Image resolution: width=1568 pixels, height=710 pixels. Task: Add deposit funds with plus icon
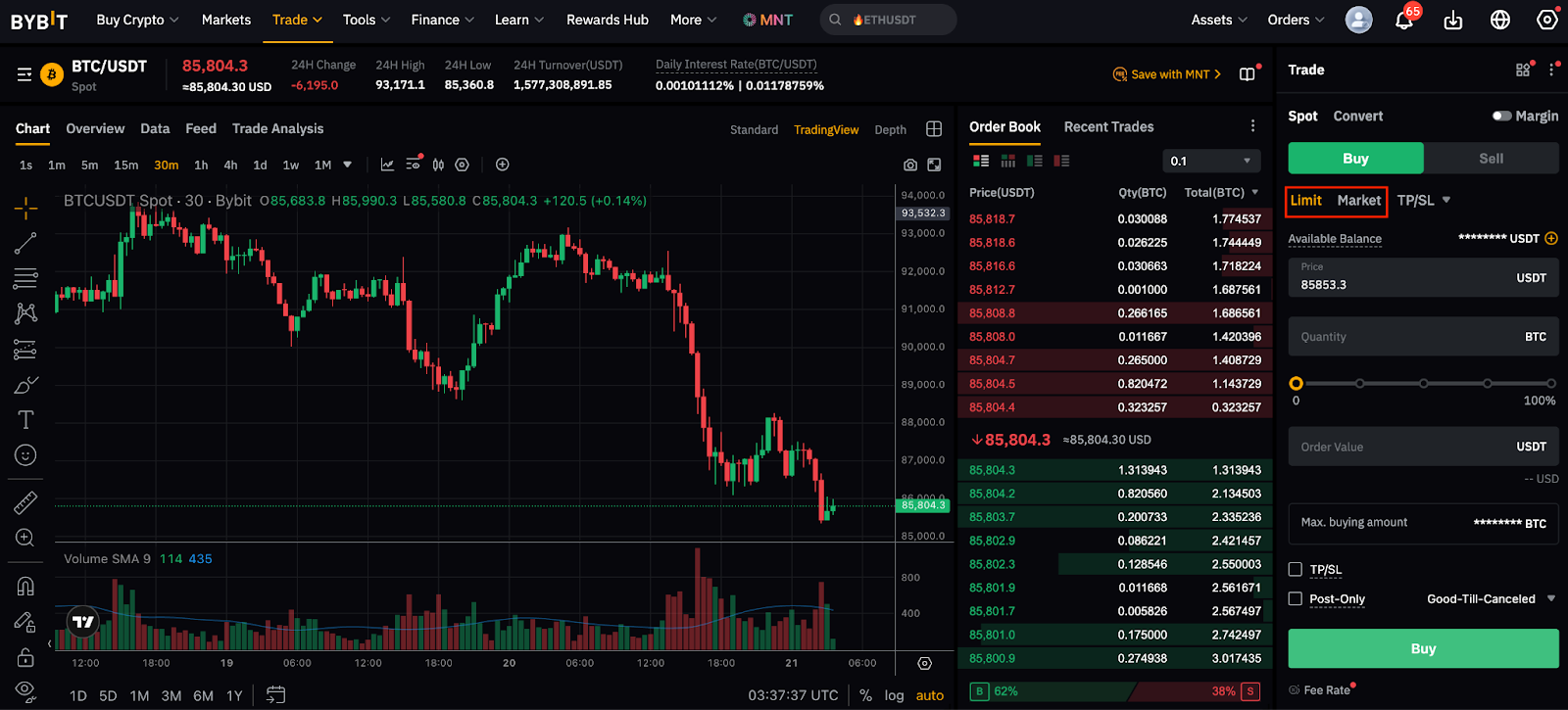click(x=1551, y=238)
